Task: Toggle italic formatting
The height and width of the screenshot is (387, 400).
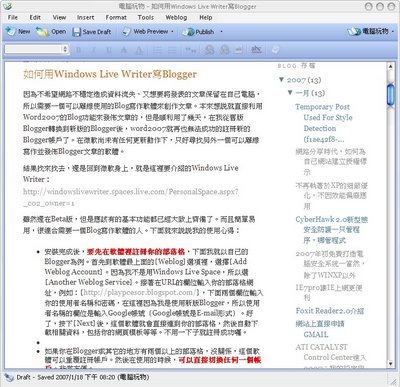Action: [94, 50]
